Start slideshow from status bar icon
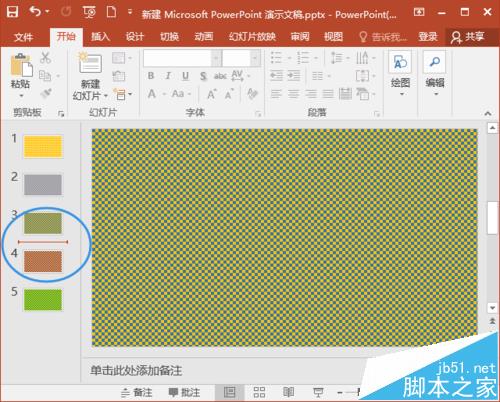The image size is (500, 402). (x=318, y=392)
